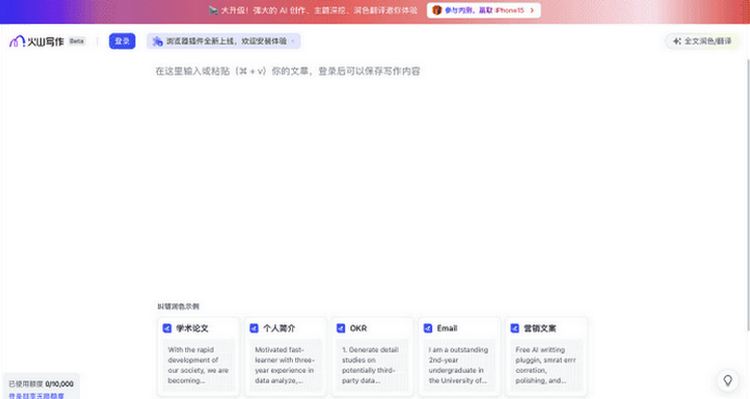The image size is (750, 399).
Task: Click the 营销文案 card icon
Action: (515, 328)
